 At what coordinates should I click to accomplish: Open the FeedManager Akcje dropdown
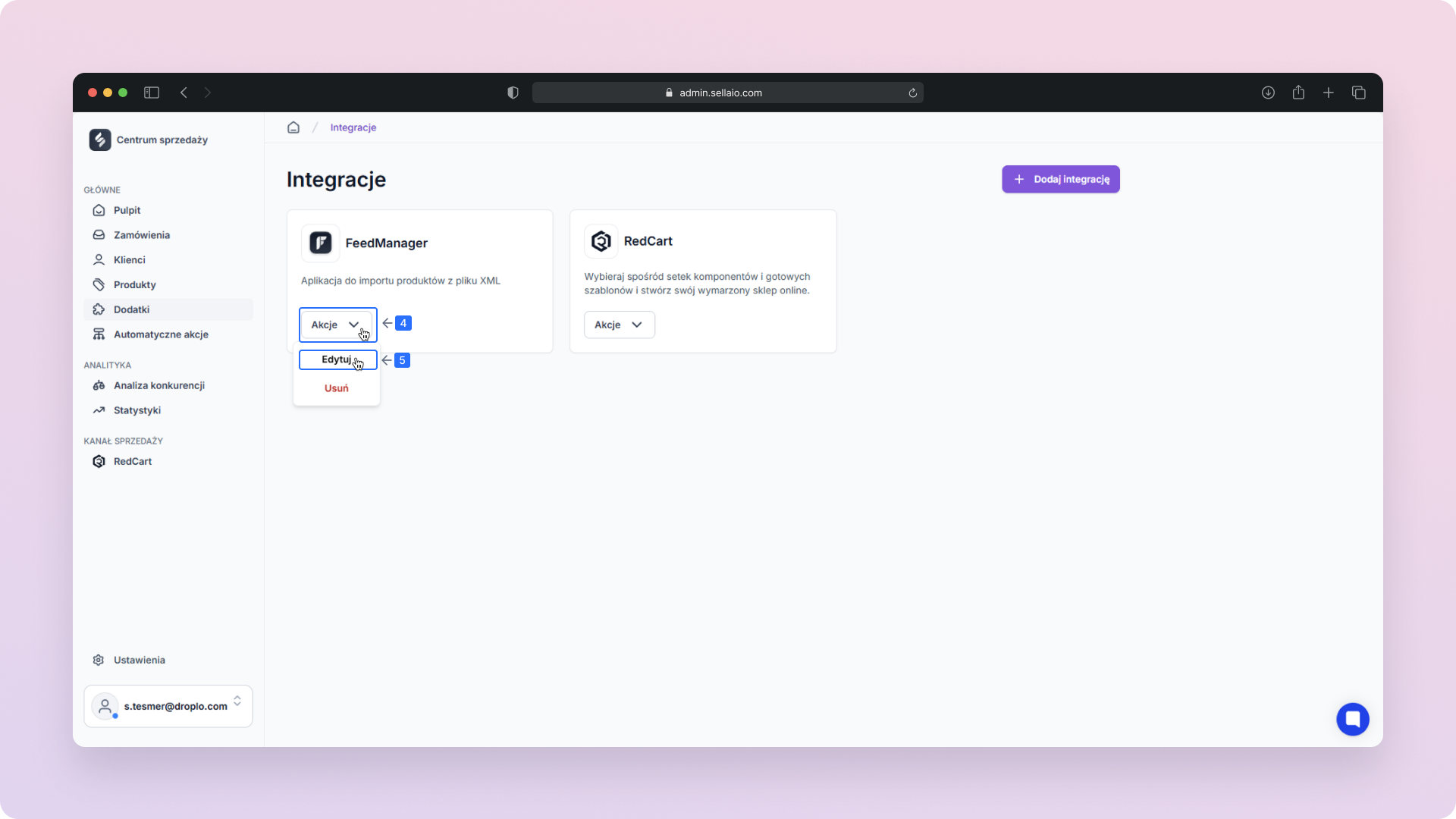click(x=337, y=325)
